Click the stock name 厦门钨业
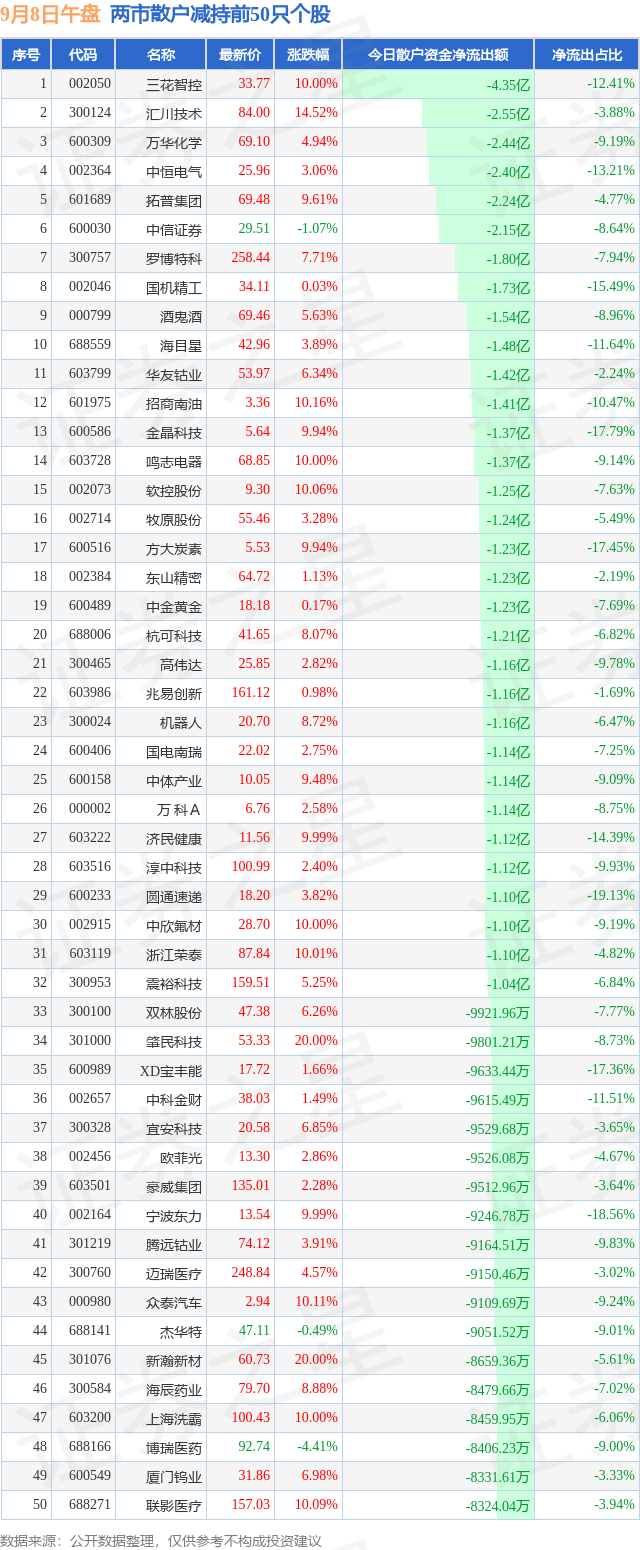Viewport: 640px width, 1550px height. (x=174, y=1476)
